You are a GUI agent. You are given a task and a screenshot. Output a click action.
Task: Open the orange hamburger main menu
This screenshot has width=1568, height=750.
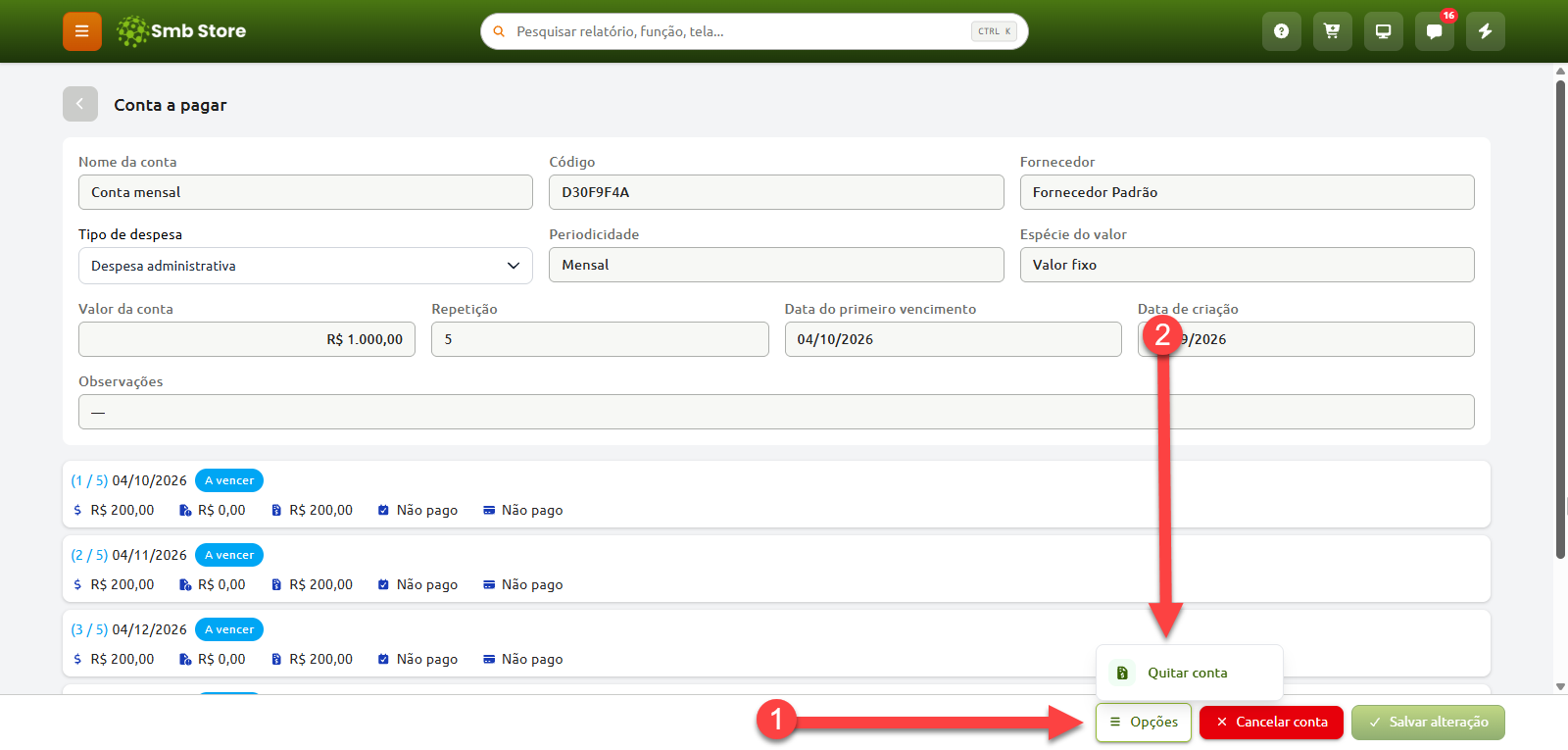point(82,31)
